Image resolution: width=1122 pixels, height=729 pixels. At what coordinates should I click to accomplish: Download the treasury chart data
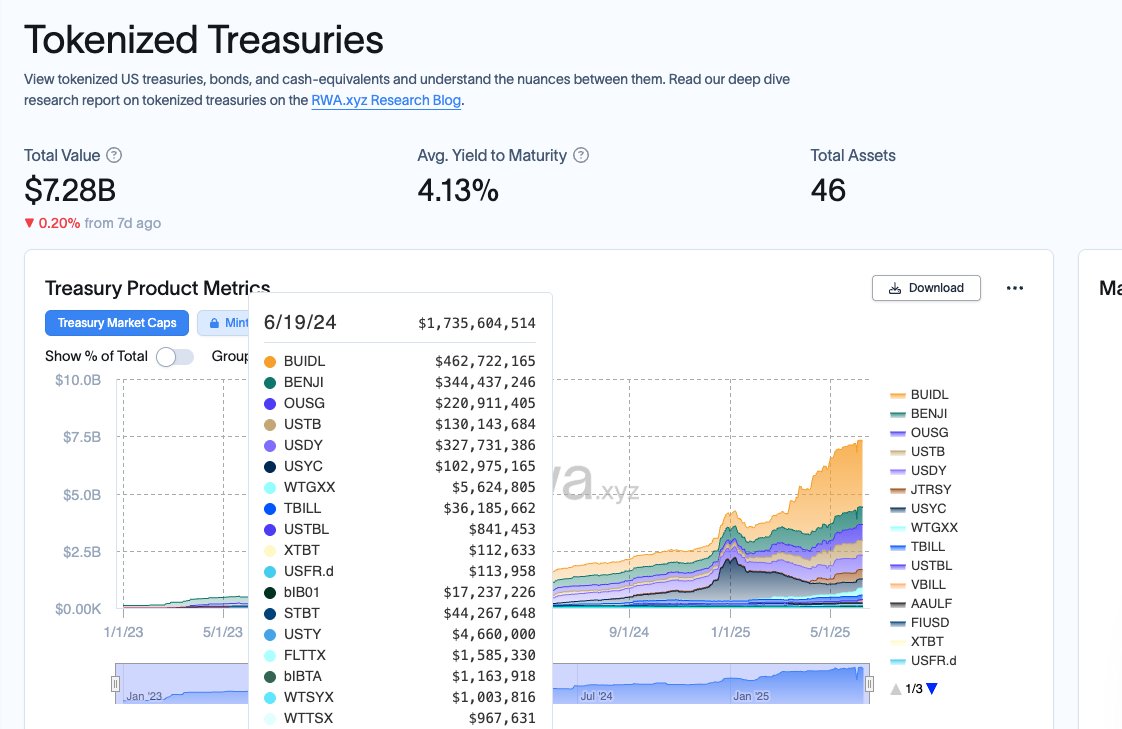click(926, 288)
